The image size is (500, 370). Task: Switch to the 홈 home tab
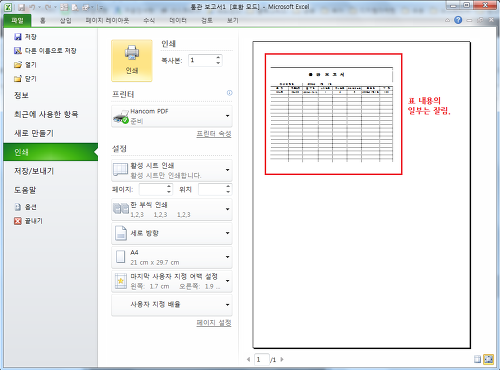pos(43,21)
